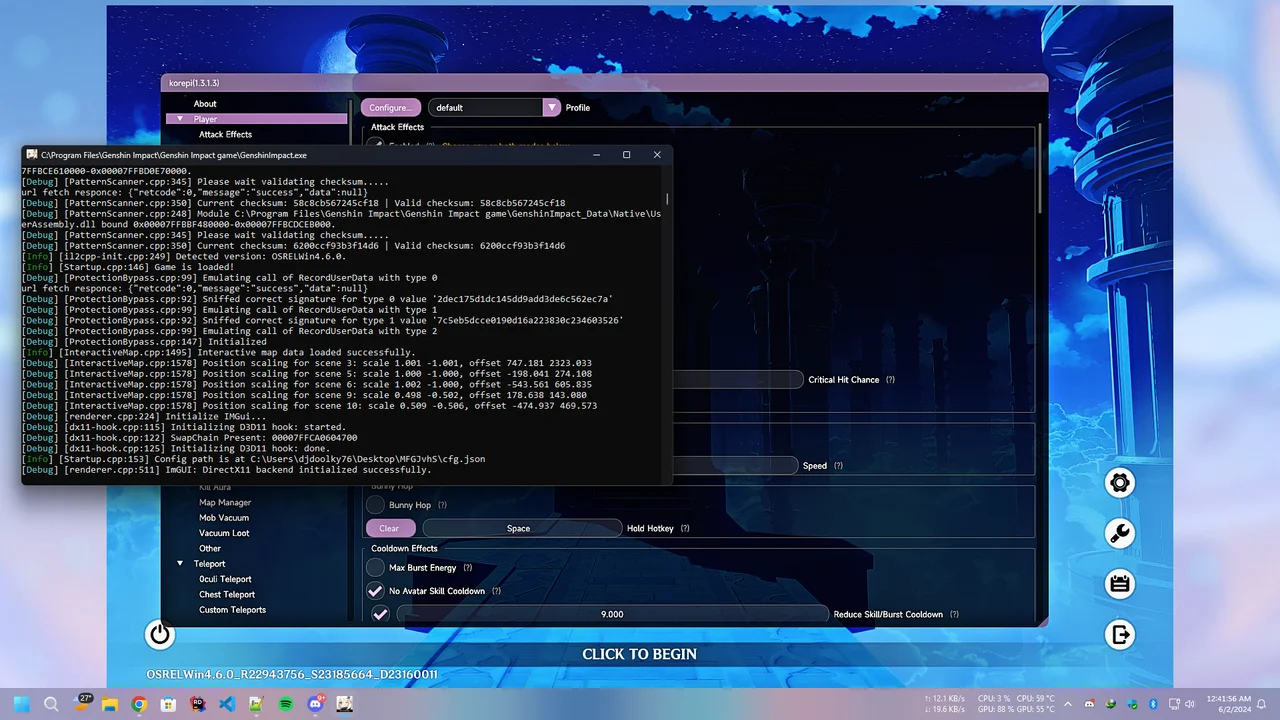Select About in the sidebar
Viewport: 1280px width, 720px height.
(x=205, y=104)
